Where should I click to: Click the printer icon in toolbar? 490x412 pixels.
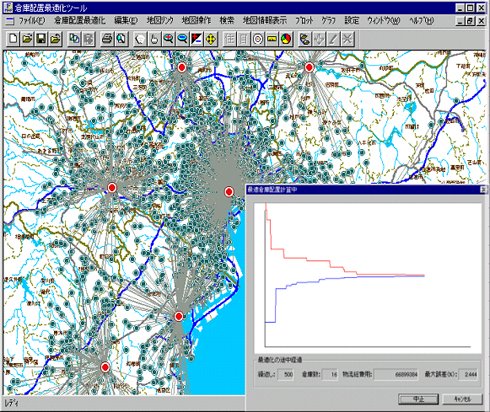(107, 39)
